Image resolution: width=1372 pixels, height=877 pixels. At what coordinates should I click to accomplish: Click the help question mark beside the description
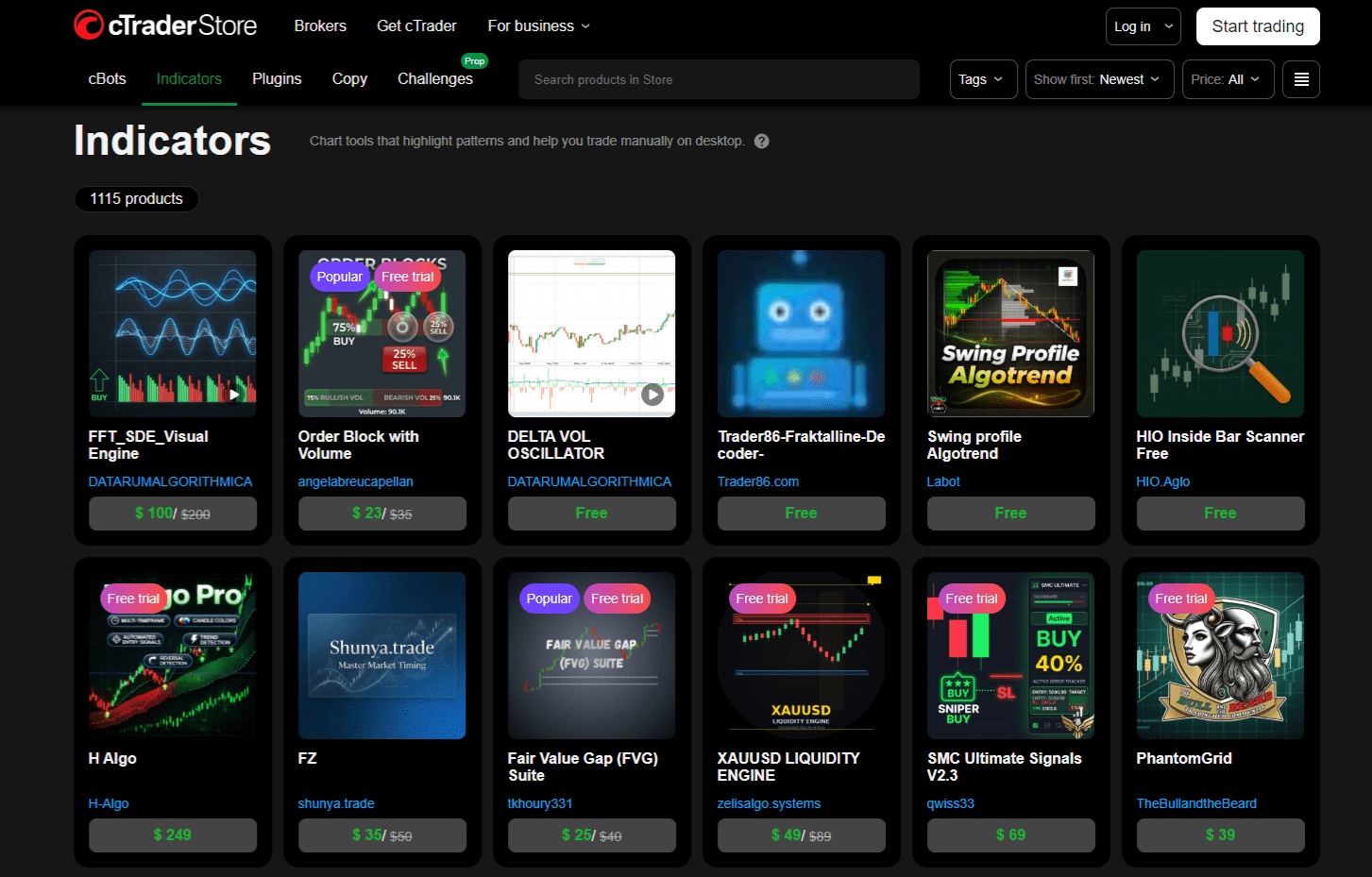761,140
